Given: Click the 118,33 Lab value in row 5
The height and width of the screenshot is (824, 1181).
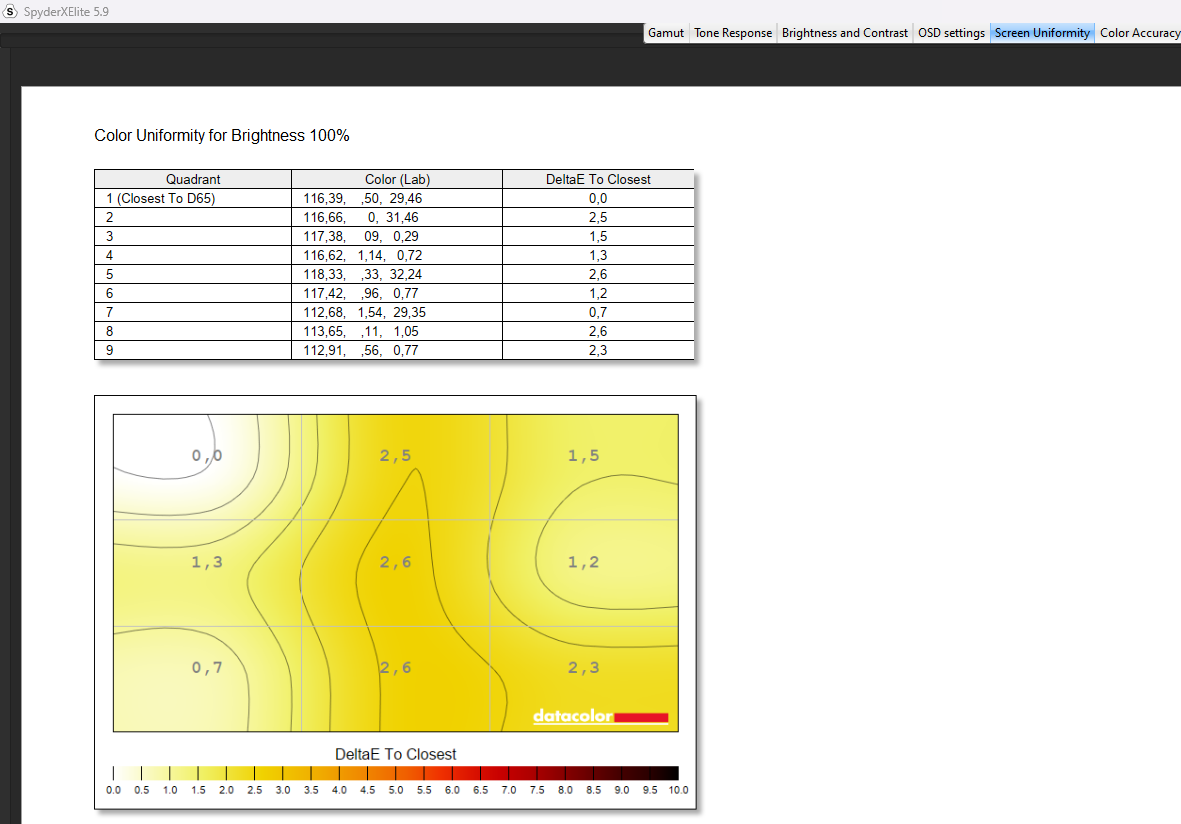Looking at the screenshot, I should click(324, 274).
